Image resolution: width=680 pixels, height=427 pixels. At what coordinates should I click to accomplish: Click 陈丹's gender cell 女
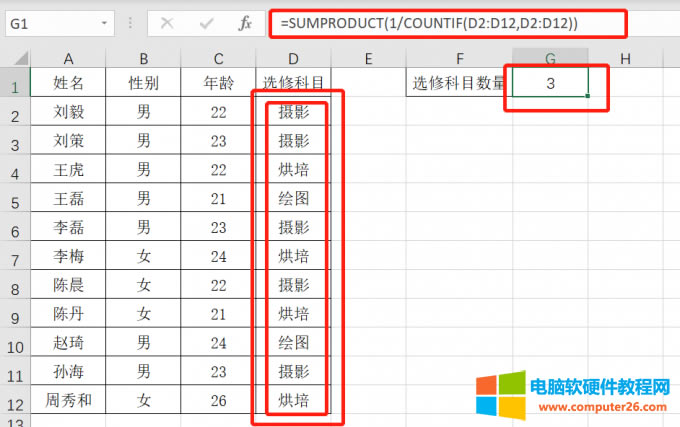pyautogui.click(x=144, y=314)
